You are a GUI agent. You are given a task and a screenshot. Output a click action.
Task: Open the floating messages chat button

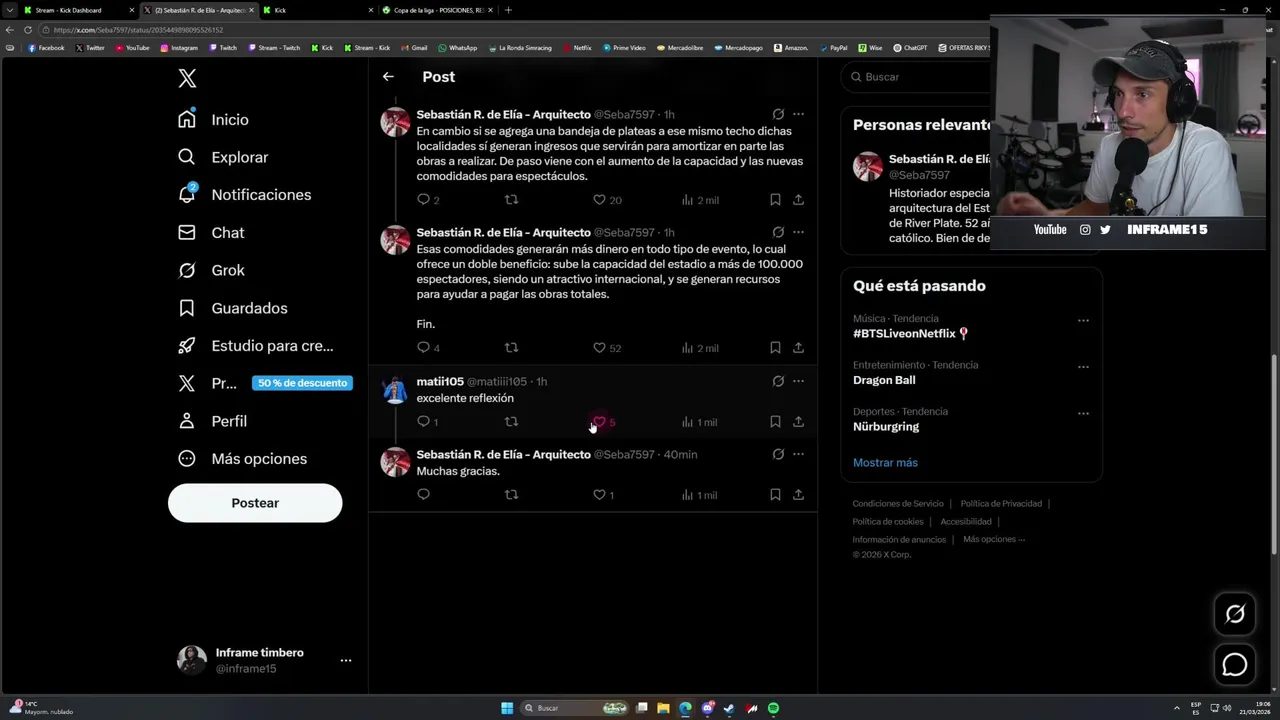1235,664
